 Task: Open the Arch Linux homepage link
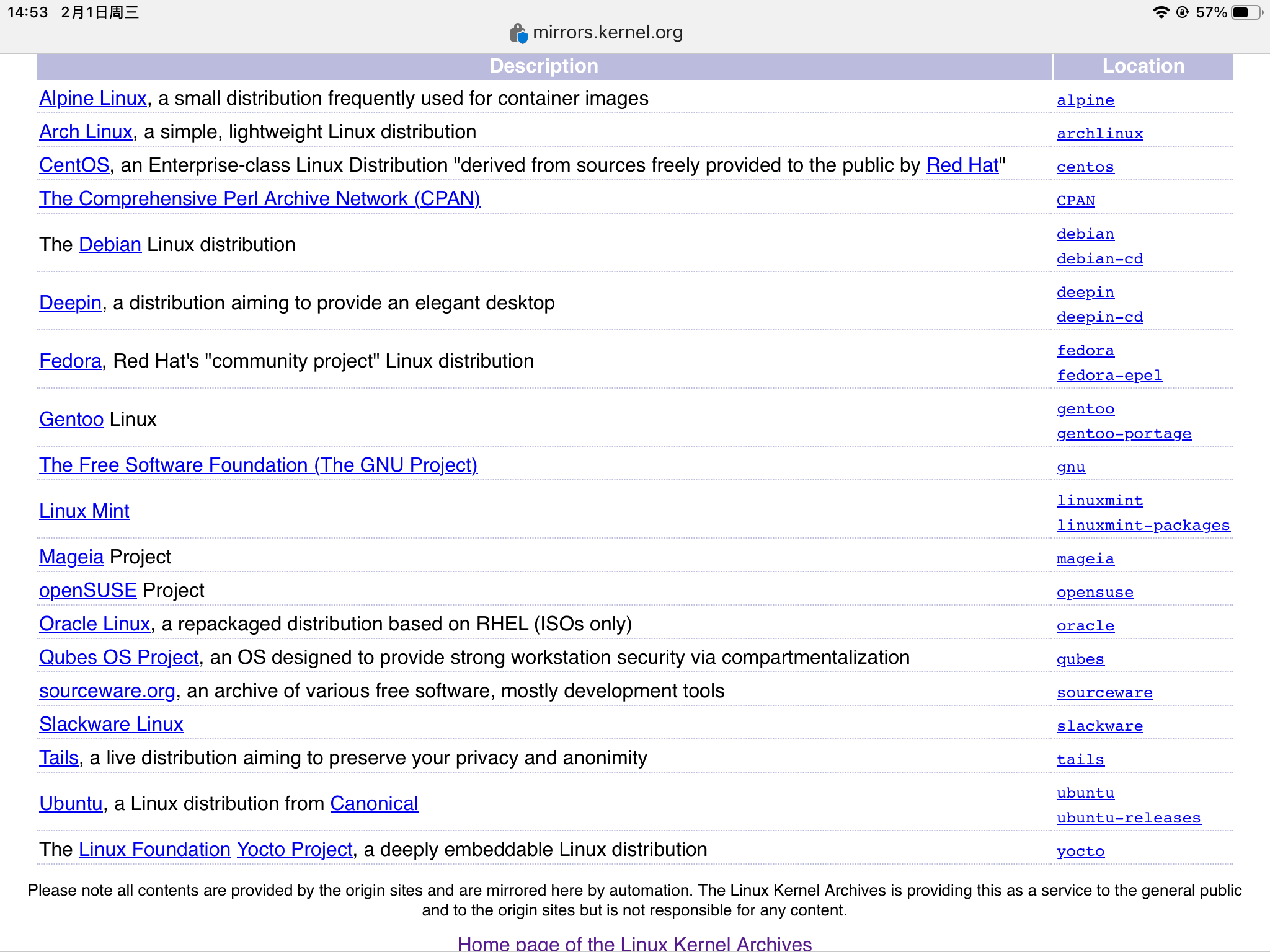coord(85,131)
